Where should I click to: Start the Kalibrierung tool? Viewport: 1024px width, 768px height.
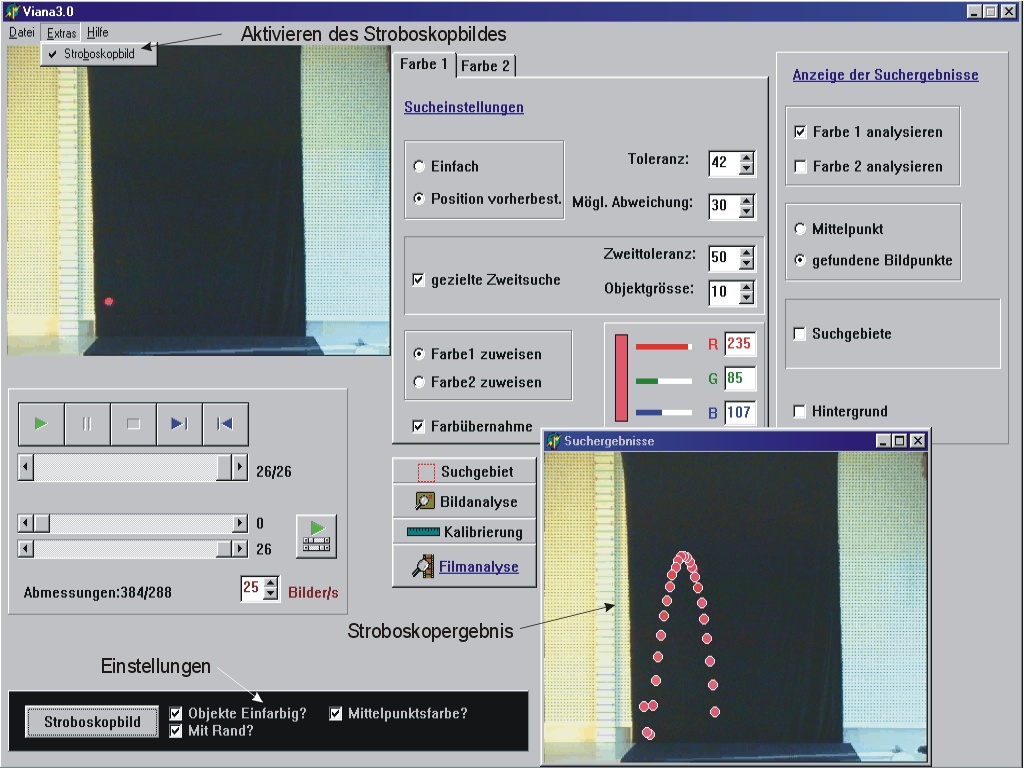coord(464,532)
